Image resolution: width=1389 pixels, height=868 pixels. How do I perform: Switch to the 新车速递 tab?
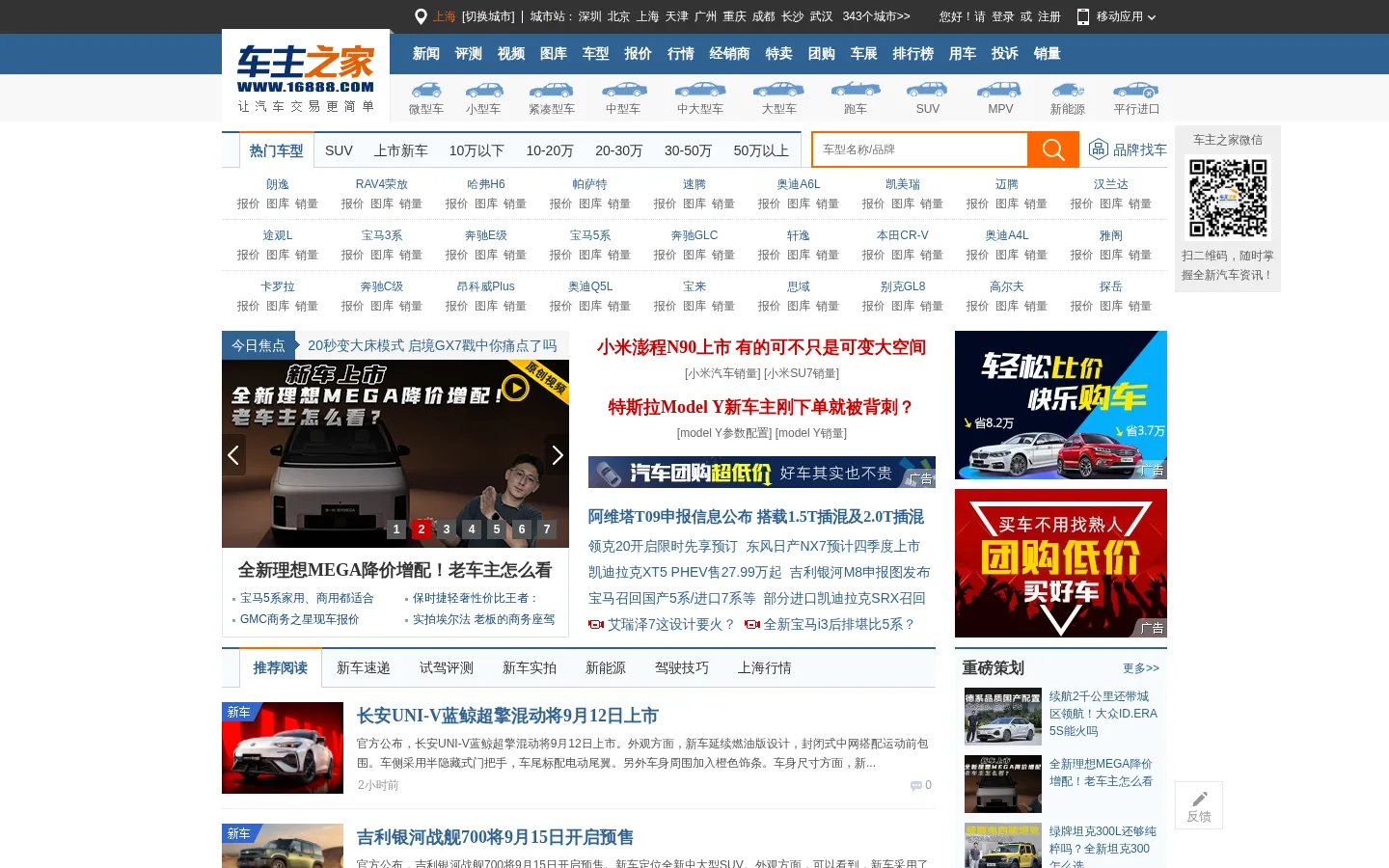tap(364, 667)
